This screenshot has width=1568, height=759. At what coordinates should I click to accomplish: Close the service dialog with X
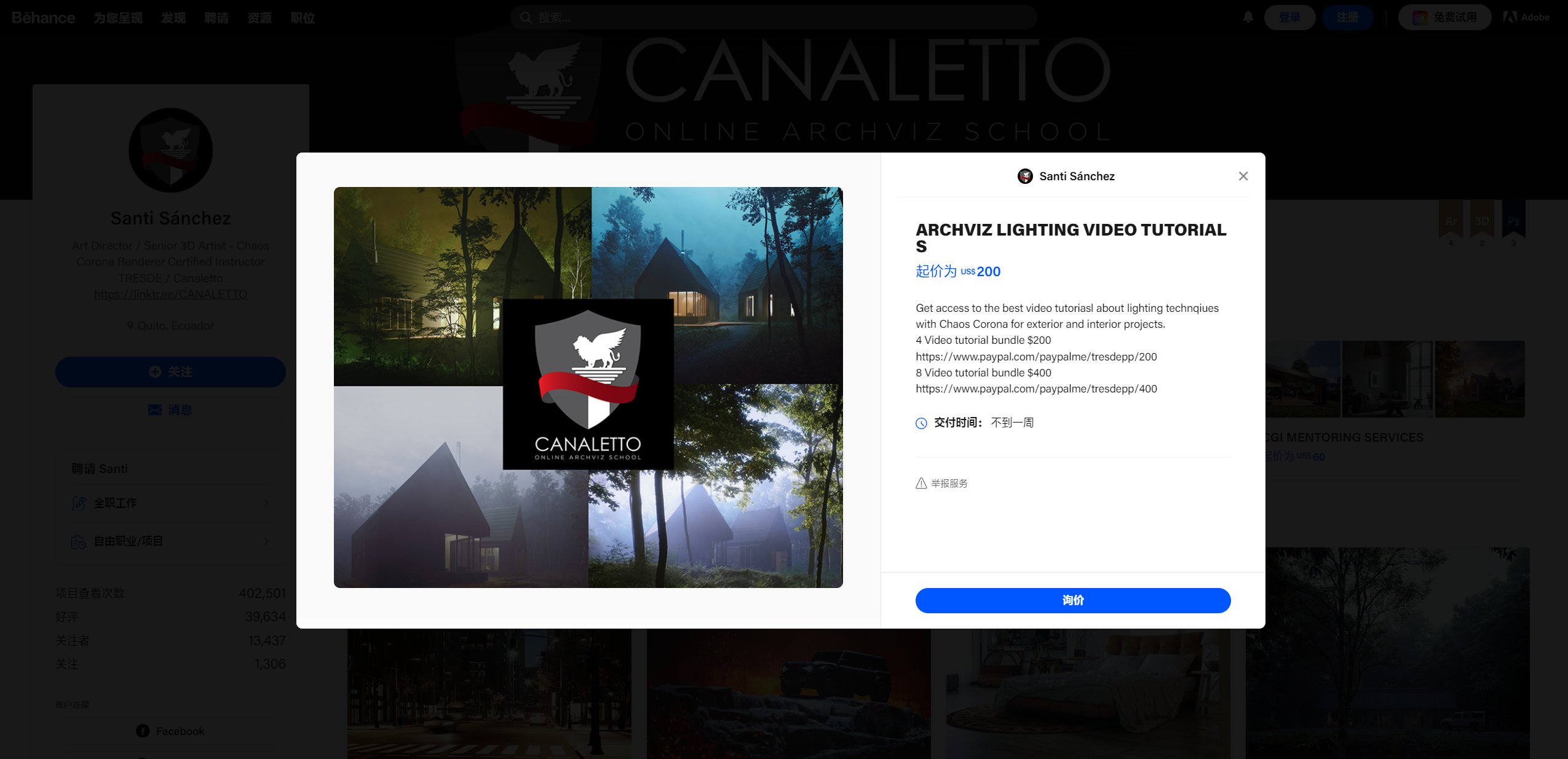1243,177
